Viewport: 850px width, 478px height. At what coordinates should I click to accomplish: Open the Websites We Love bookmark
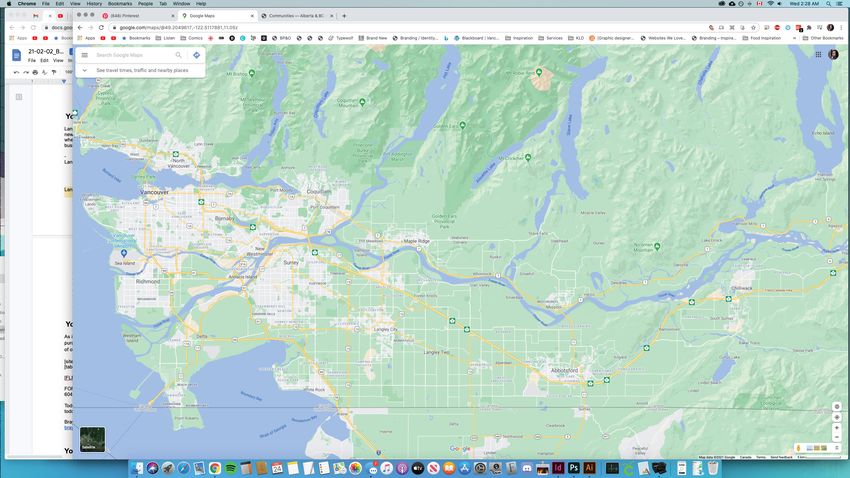(664, 38)
